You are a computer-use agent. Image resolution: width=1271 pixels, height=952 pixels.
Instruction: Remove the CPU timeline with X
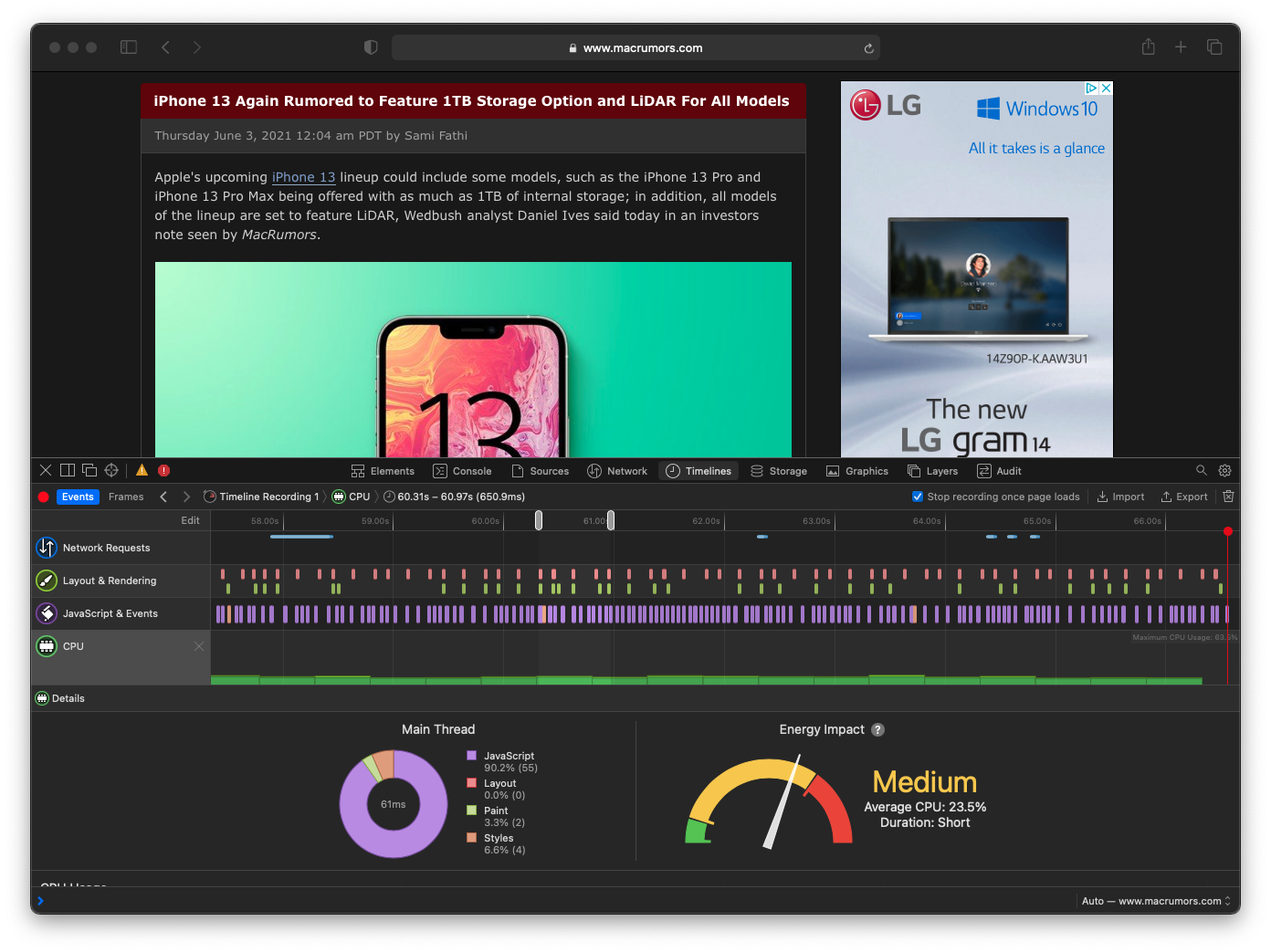click(x=199, y=646)
